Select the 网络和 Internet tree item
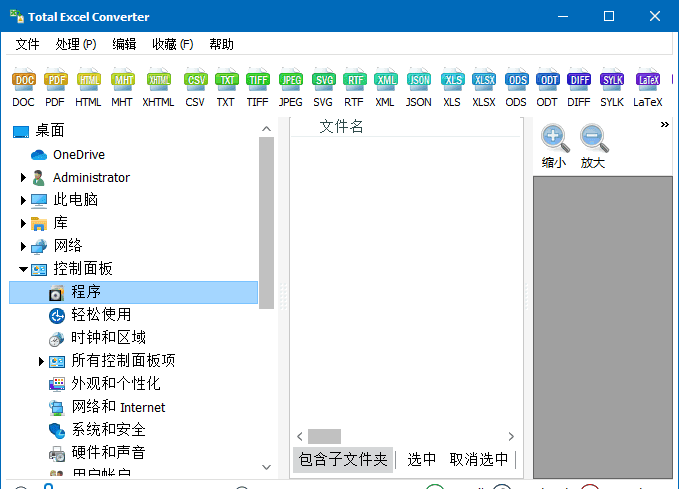This screenshot has width=679, height=489. point(118,407)
